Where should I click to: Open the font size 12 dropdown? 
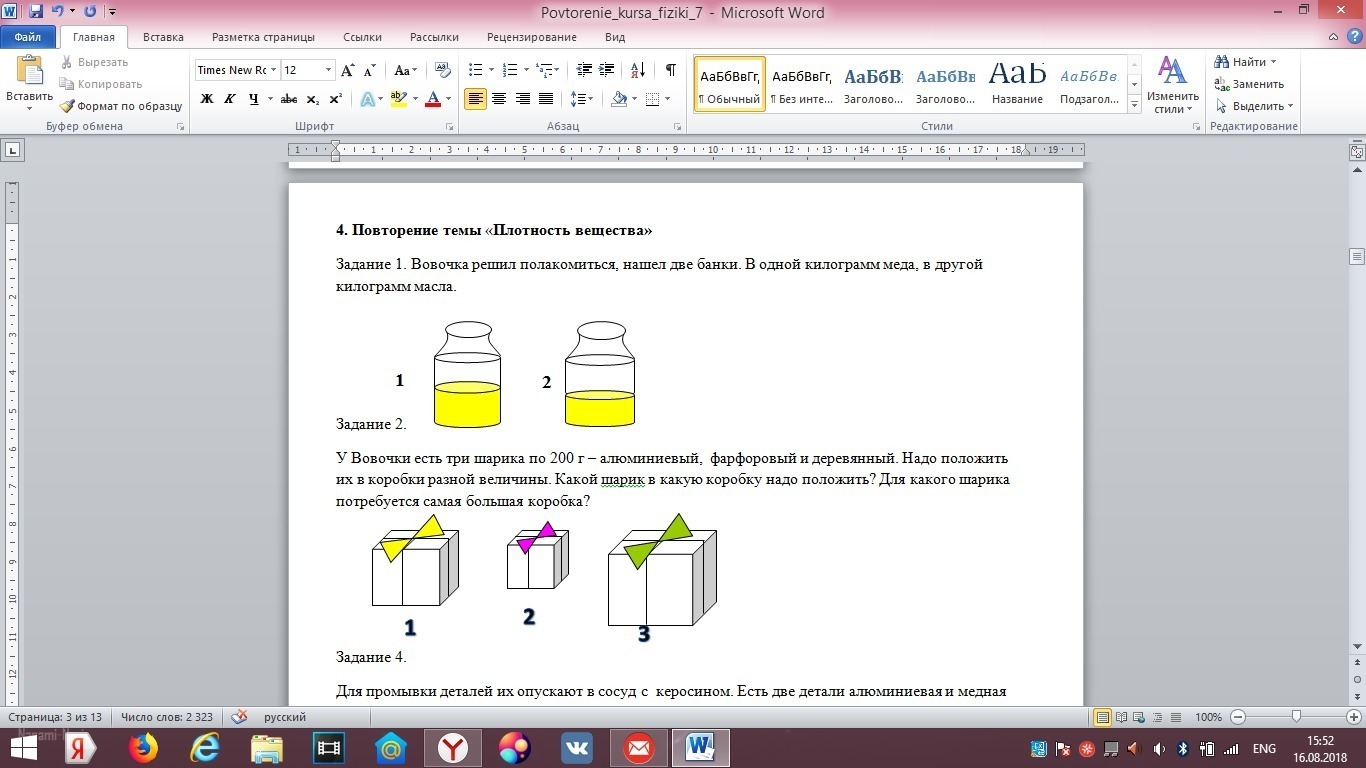[x=328, y=70]
